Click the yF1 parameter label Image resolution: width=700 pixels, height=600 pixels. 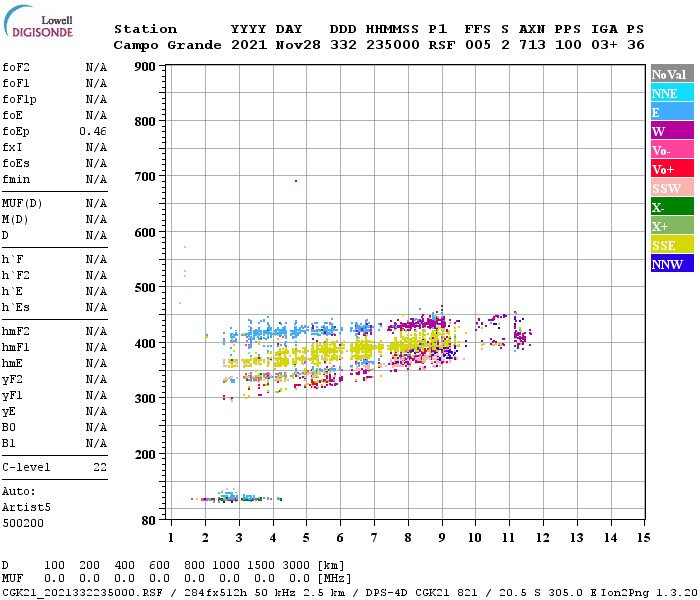click(x=12, y=396)
